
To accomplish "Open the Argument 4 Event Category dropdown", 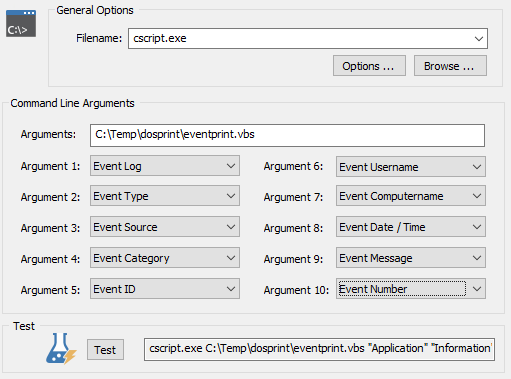I will (x=165, y=258).
